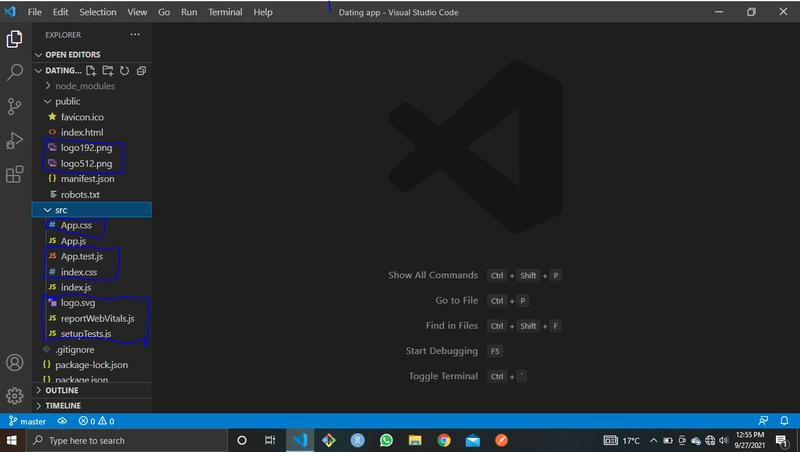
Task: Click the Task View taskbar icon
Action: [270, 440]
